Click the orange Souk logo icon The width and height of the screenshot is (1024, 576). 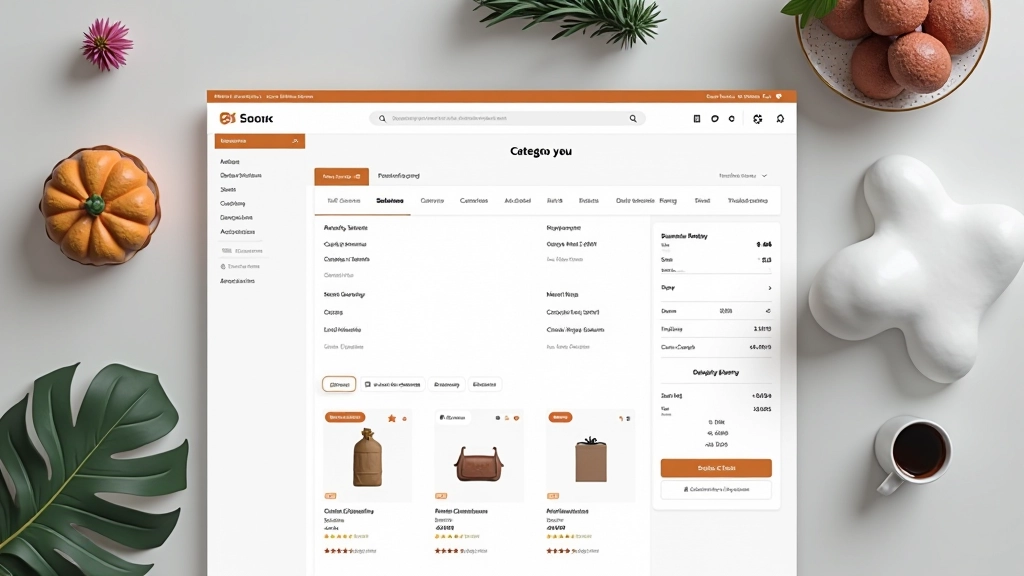pyautogui.click(x=228, y=117)
